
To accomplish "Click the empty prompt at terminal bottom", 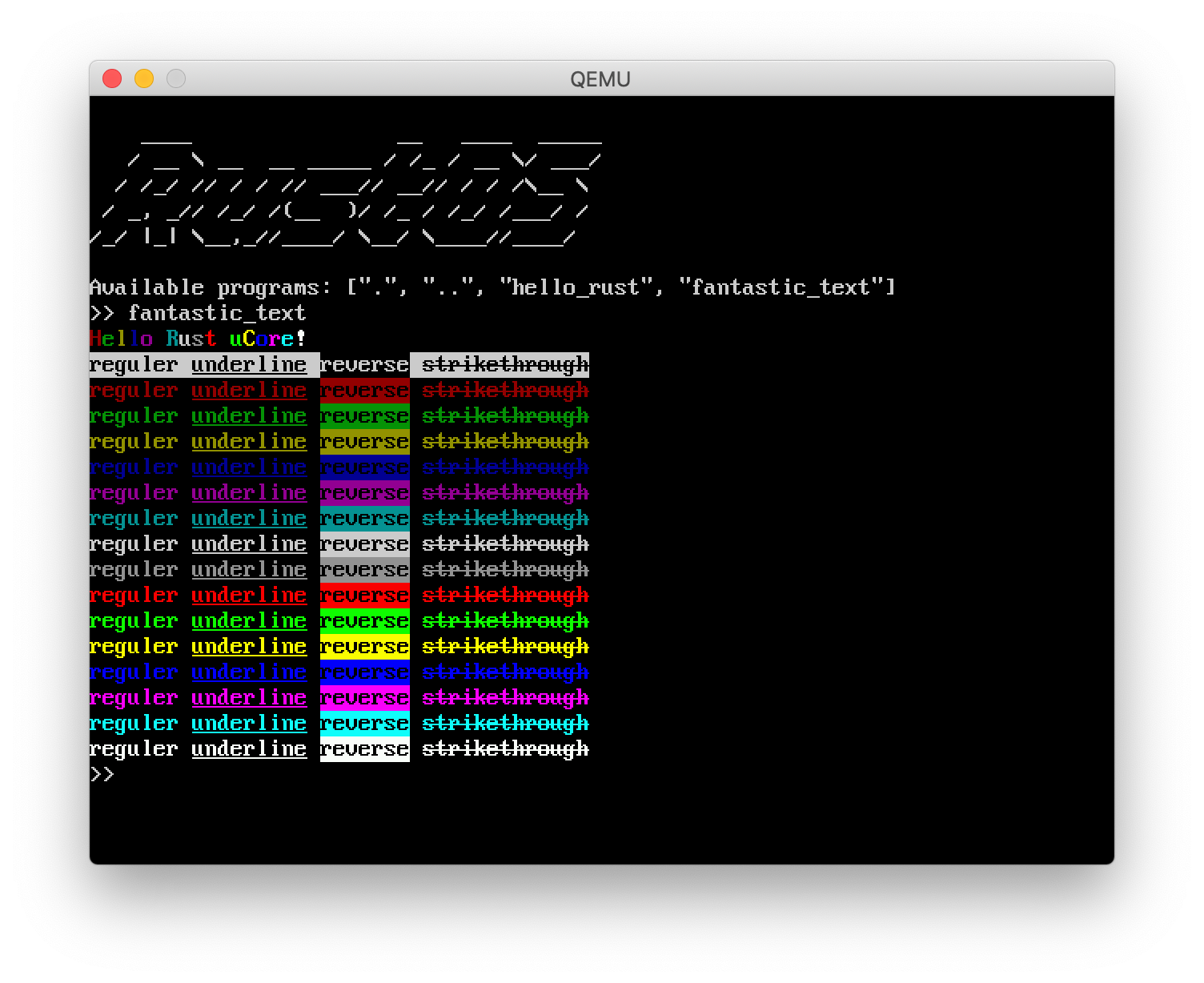I will [x=102, y=775].
